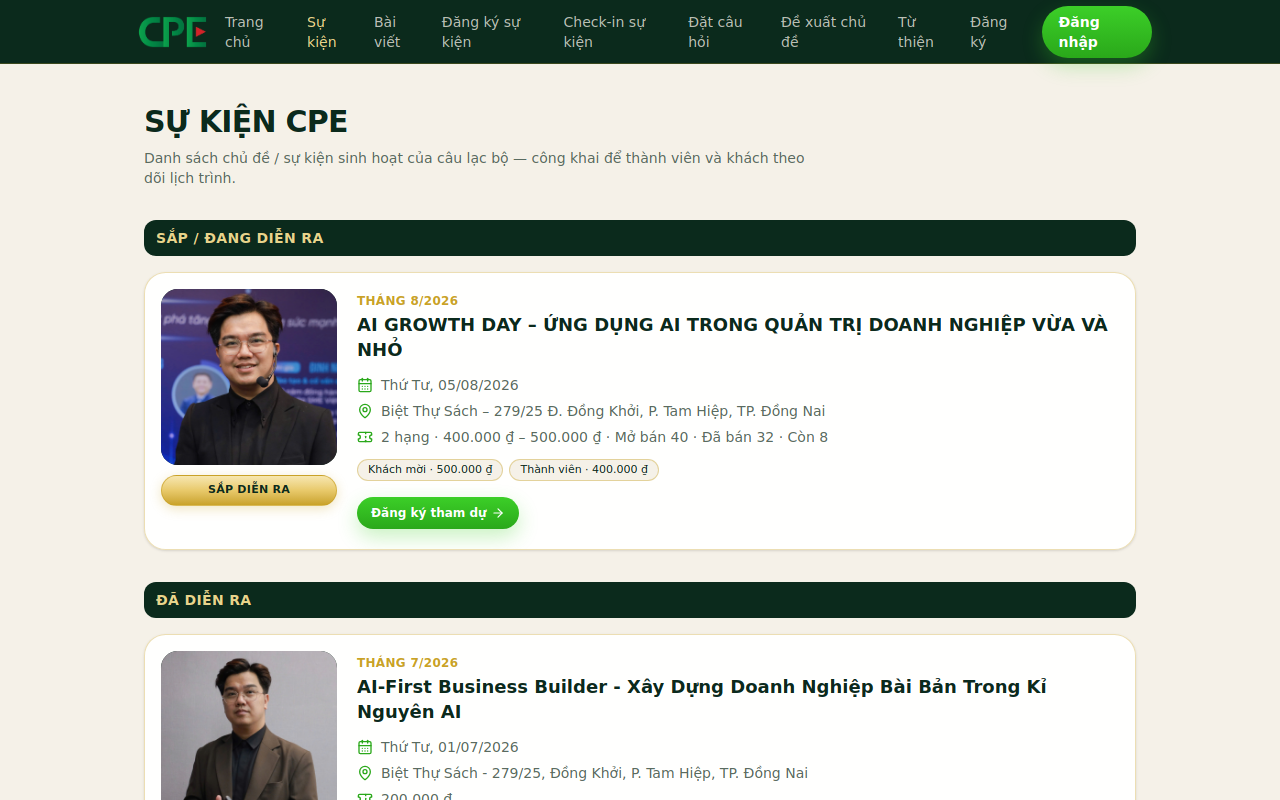Click location pin icon beside 279/25, Đồng Khởi address
The width and height of the screenshot is (1280, 800).
365,773
